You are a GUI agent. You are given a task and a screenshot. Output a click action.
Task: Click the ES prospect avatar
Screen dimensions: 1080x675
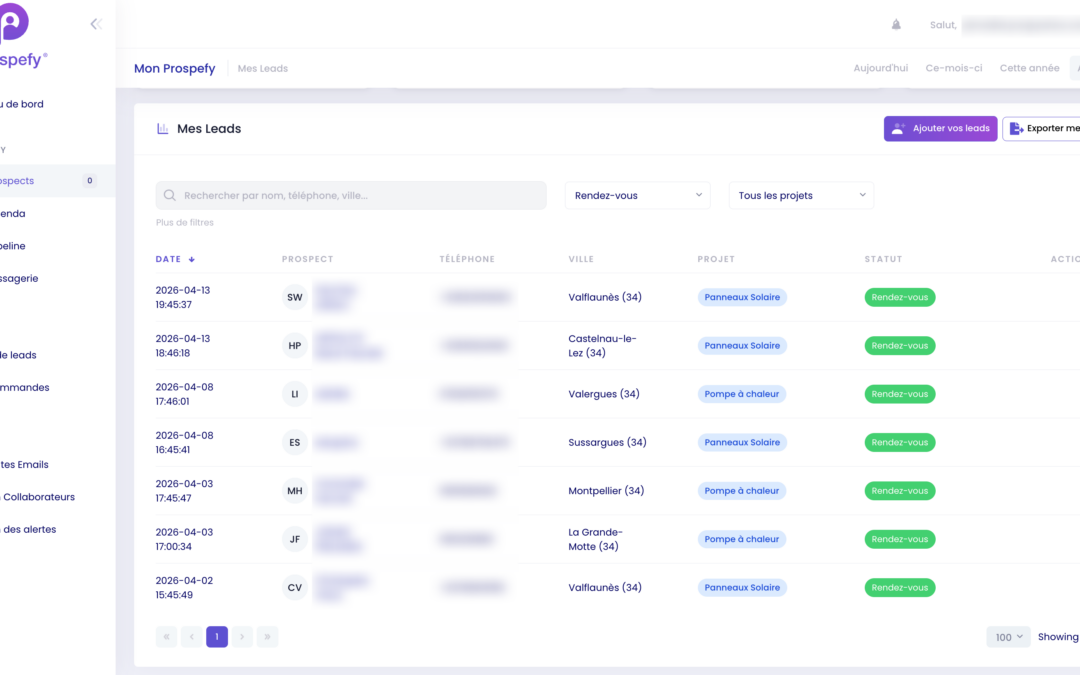[295, 442]
